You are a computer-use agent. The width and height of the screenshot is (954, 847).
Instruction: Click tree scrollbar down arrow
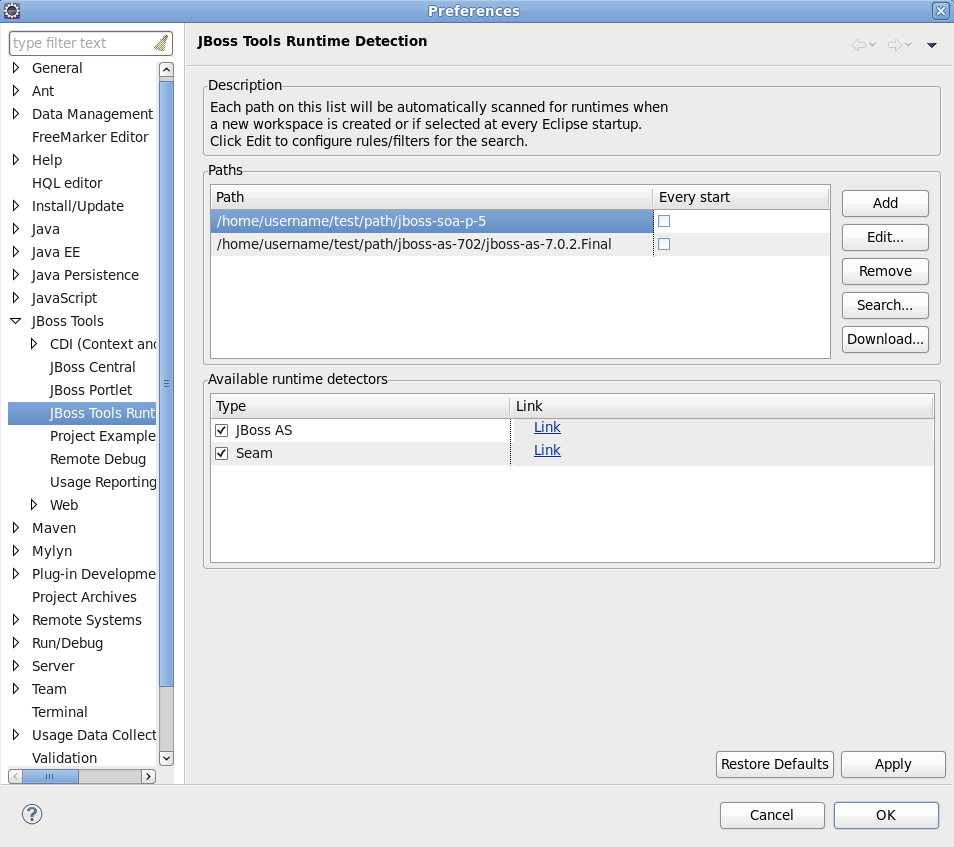pos(166,758)
